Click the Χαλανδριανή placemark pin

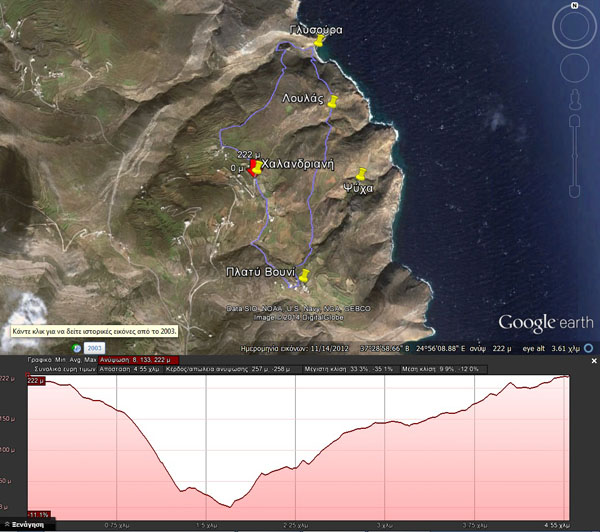coord(257,167)
